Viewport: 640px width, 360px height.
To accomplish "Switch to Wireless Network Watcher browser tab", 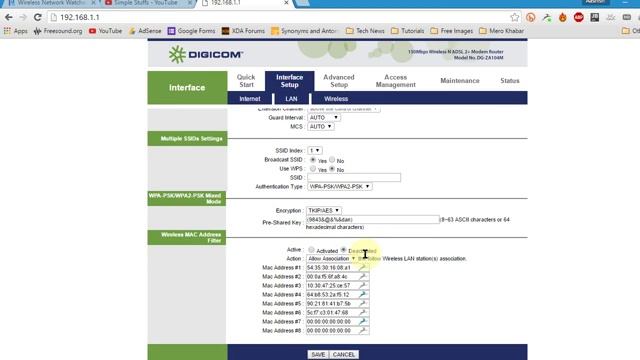I will [51, 3].
